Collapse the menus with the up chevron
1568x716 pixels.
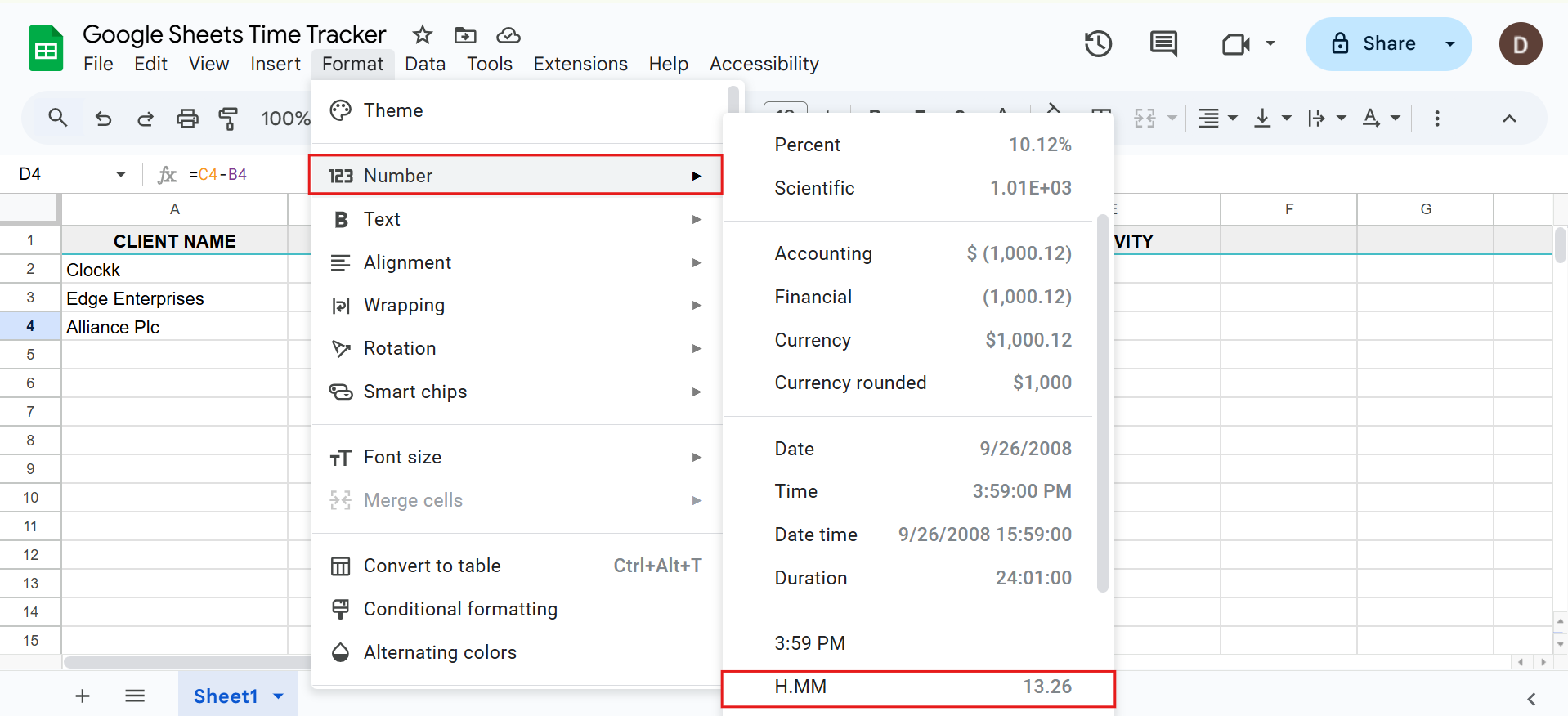pyautogui.click(x=1509, y=119)
